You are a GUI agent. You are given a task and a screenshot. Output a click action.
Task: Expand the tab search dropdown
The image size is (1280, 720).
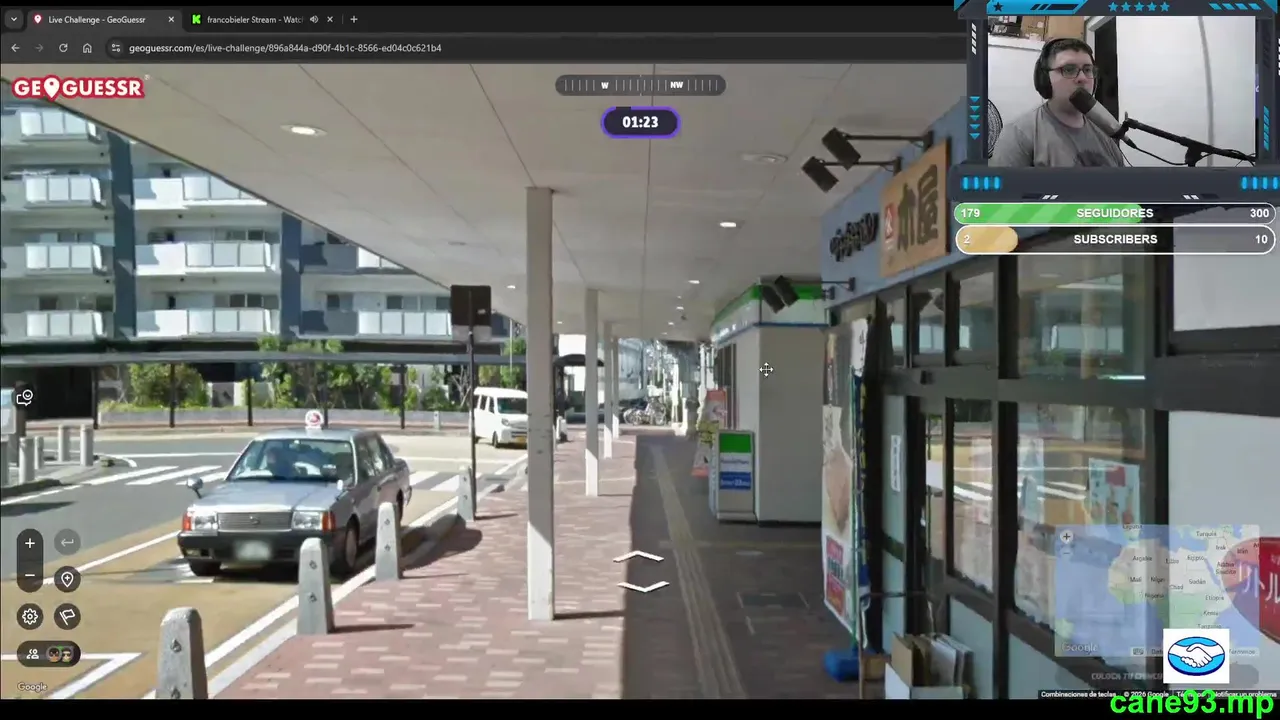(x=13, y=19)
